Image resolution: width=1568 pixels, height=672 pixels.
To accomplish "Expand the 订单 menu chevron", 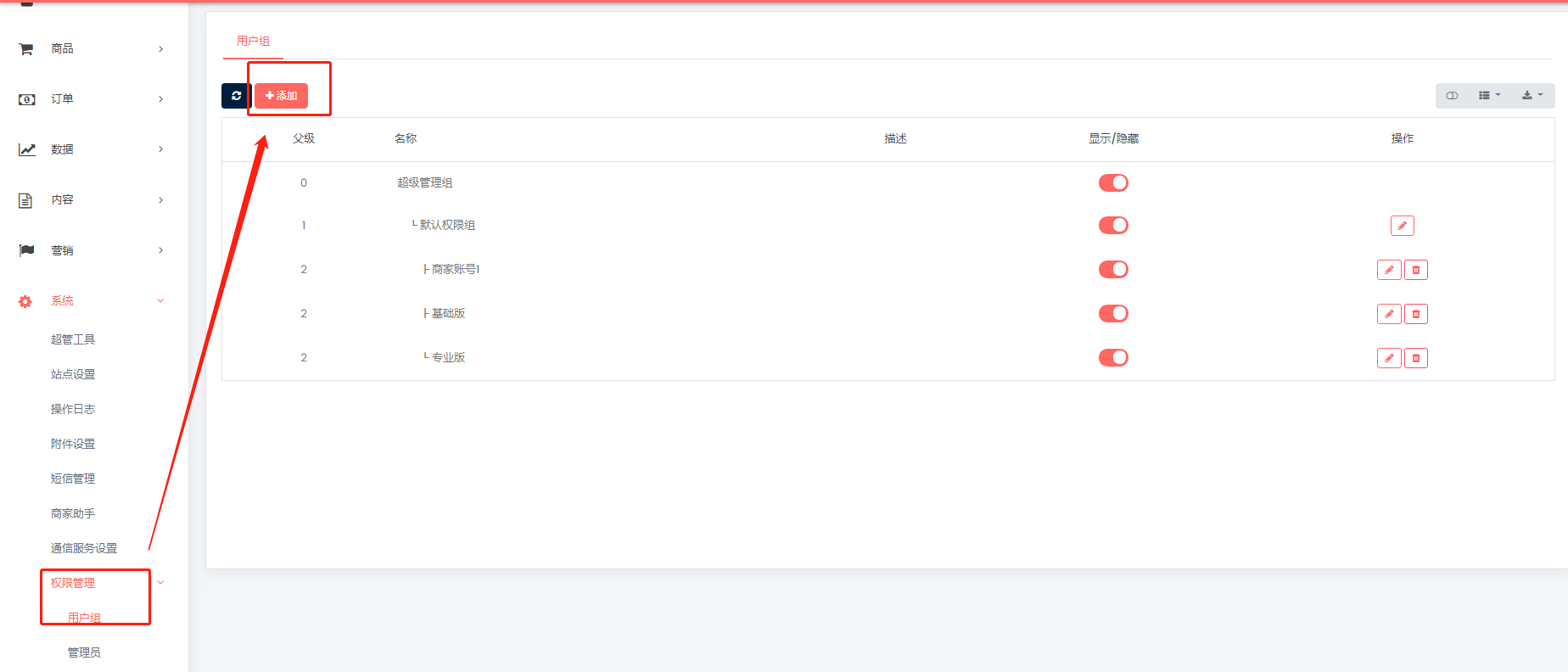I will tap(160, 99).
